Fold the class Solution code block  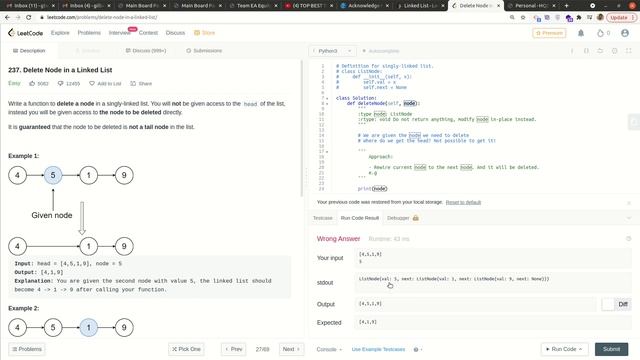[x=327, y=98]
